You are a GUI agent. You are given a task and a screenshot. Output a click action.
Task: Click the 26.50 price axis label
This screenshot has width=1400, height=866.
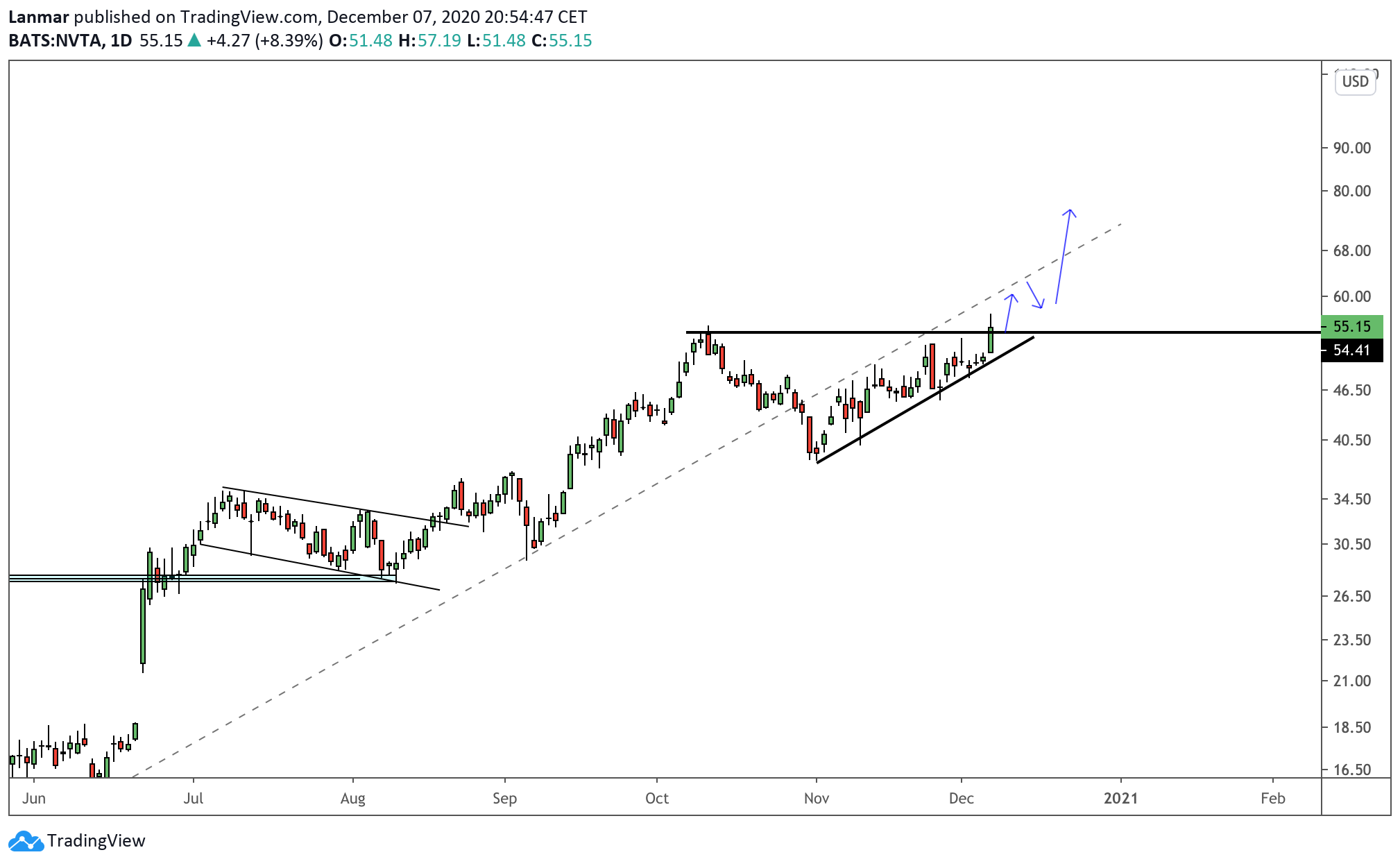click(x=1352, y=596)
